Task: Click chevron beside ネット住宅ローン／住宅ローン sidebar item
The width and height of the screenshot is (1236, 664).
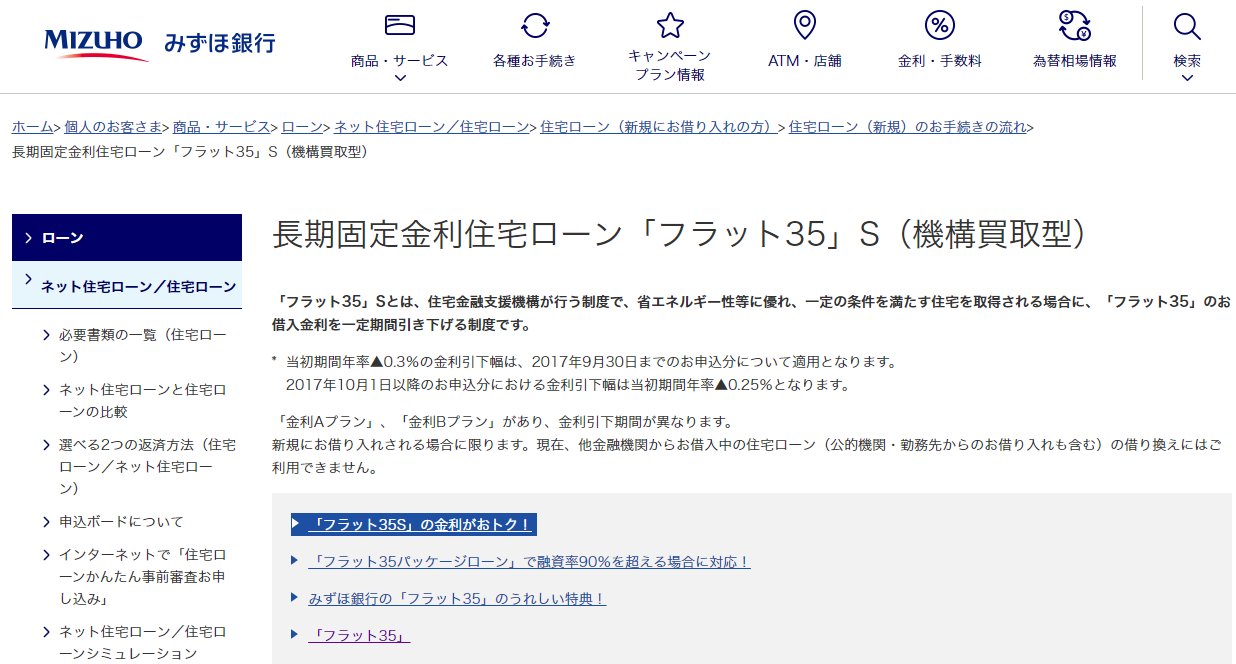Action: (28, 279)
